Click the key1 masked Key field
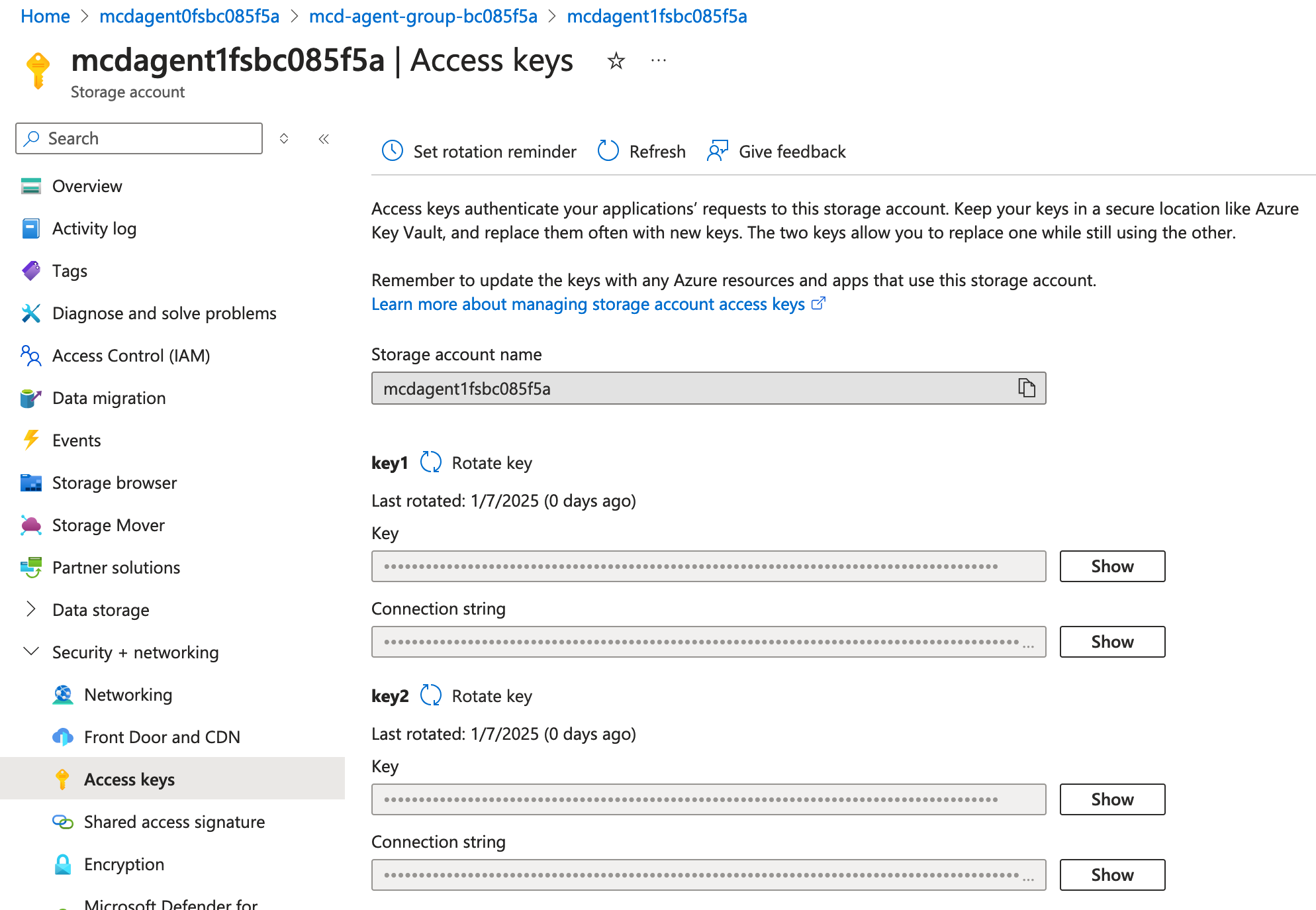 [708, 566]
